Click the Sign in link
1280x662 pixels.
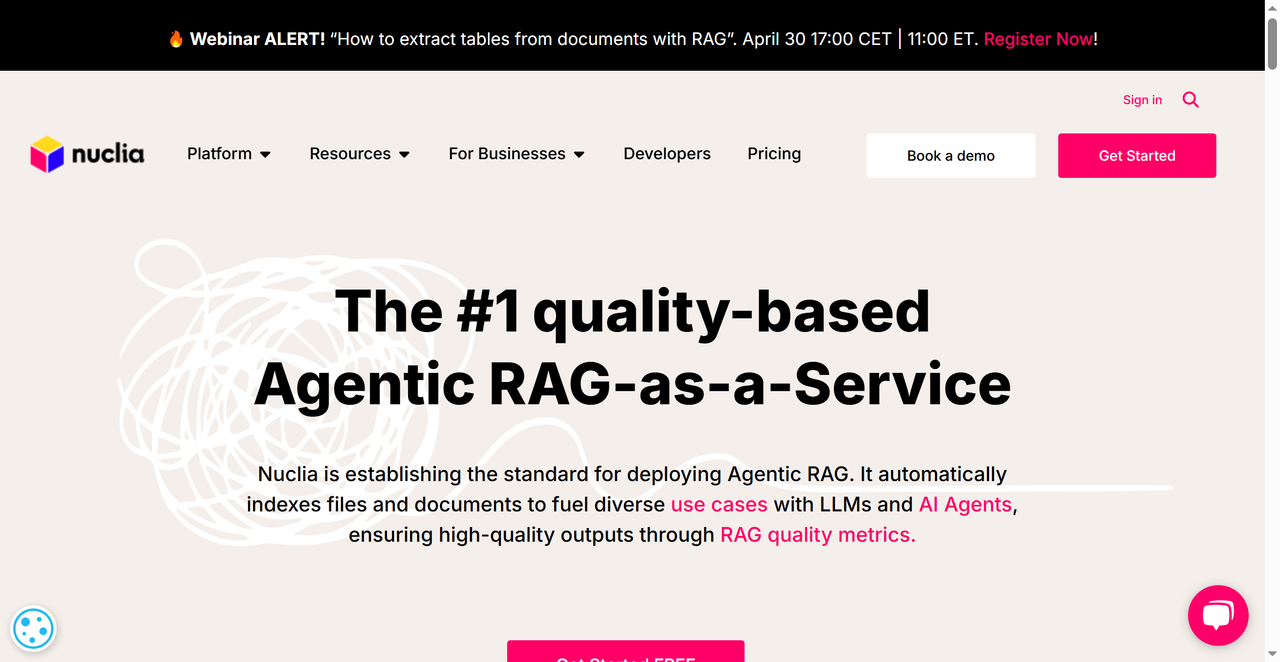click(x=1142, y=100)
